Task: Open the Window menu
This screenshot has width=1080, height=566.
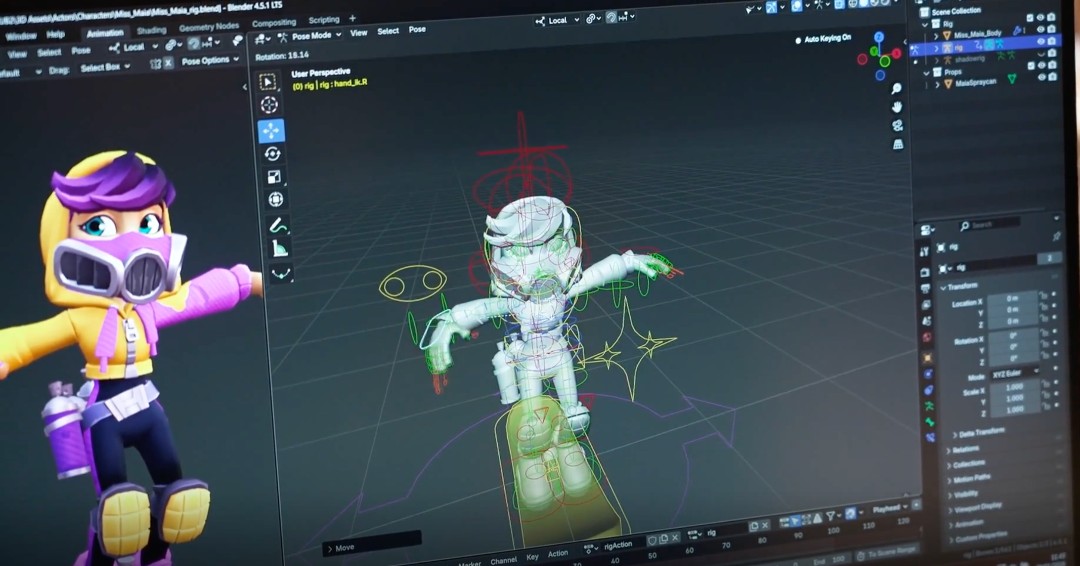Action: 21,36
